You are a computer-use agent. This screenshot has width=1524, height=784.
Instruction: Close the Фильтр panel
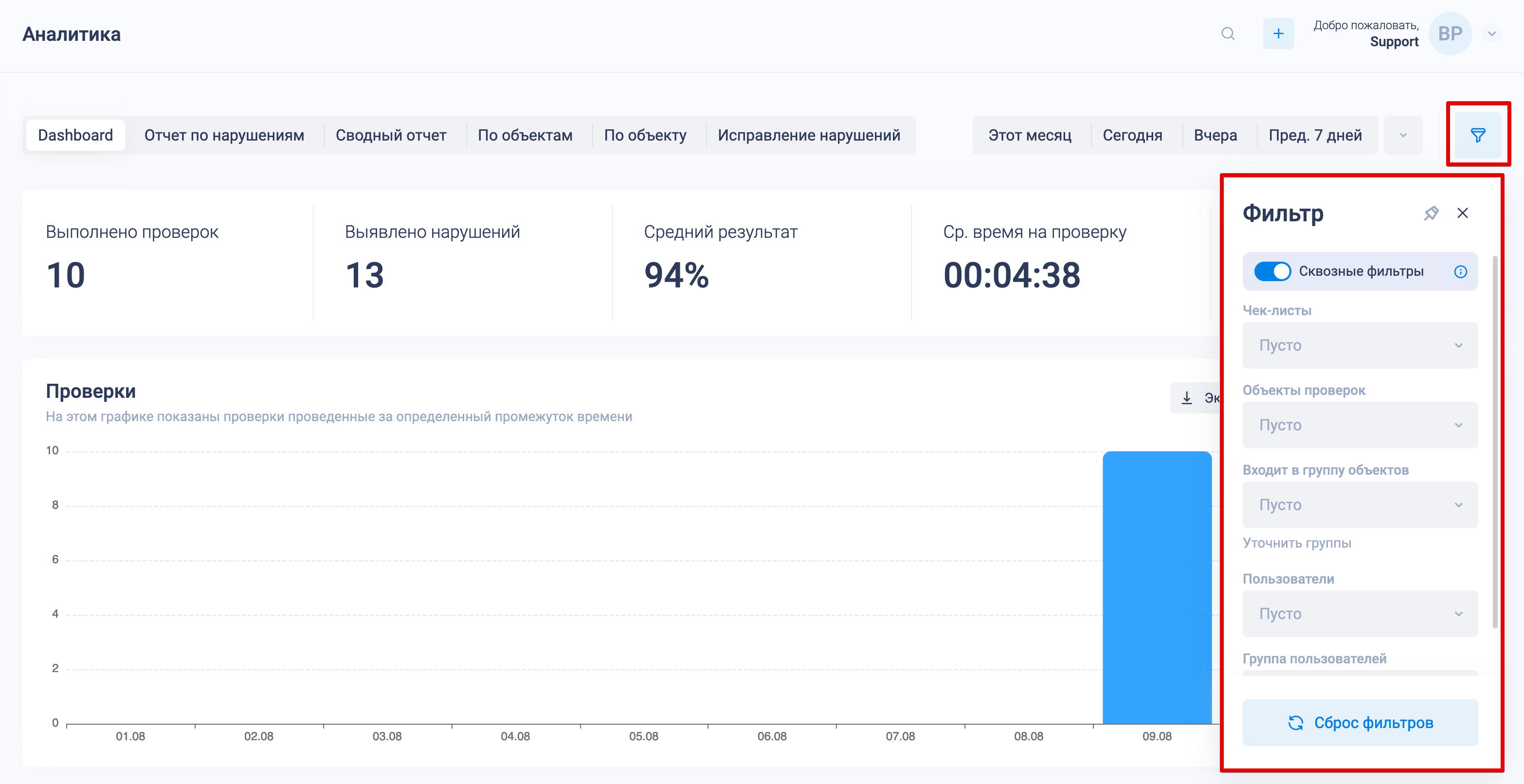[1463, 213]
